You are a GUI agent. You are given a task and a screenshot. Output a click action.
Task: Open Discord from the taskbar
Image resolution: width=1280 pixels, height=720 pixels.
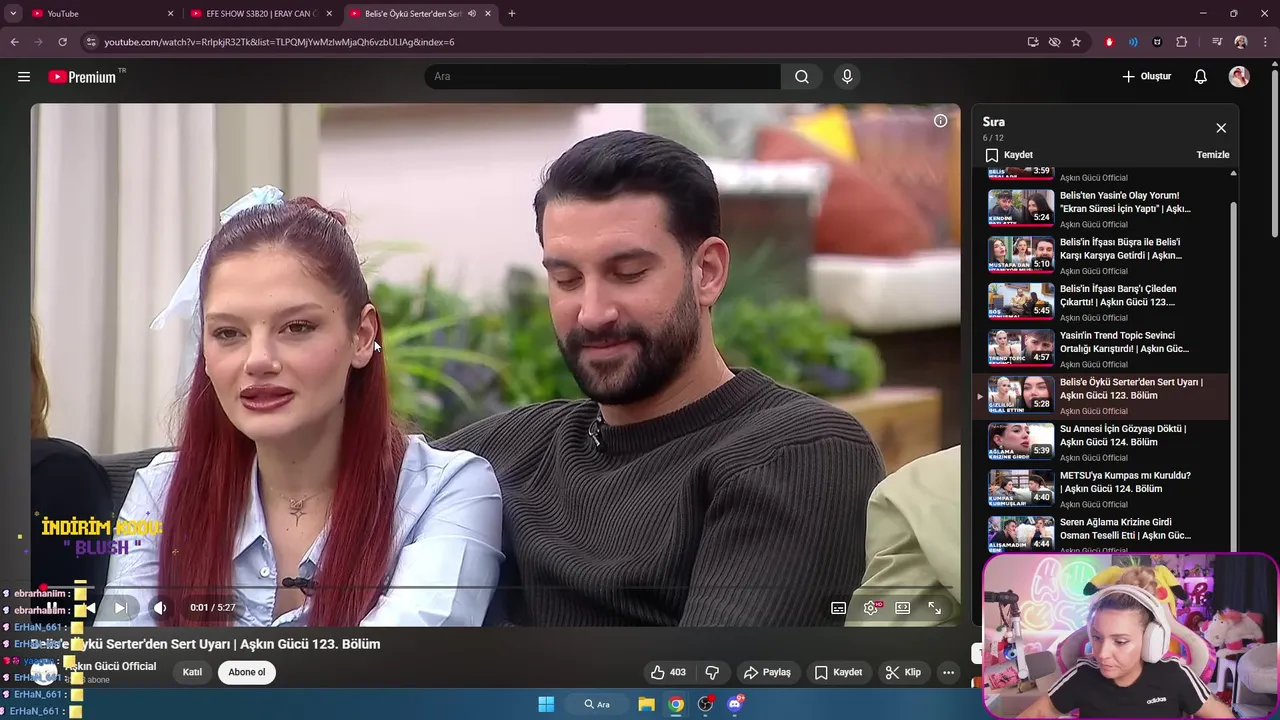pos(736,704)
